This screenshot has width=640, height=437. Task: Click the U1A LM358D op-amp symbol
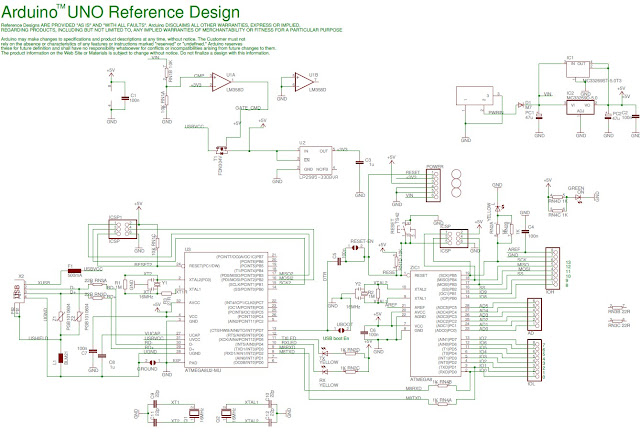(221, 82)
